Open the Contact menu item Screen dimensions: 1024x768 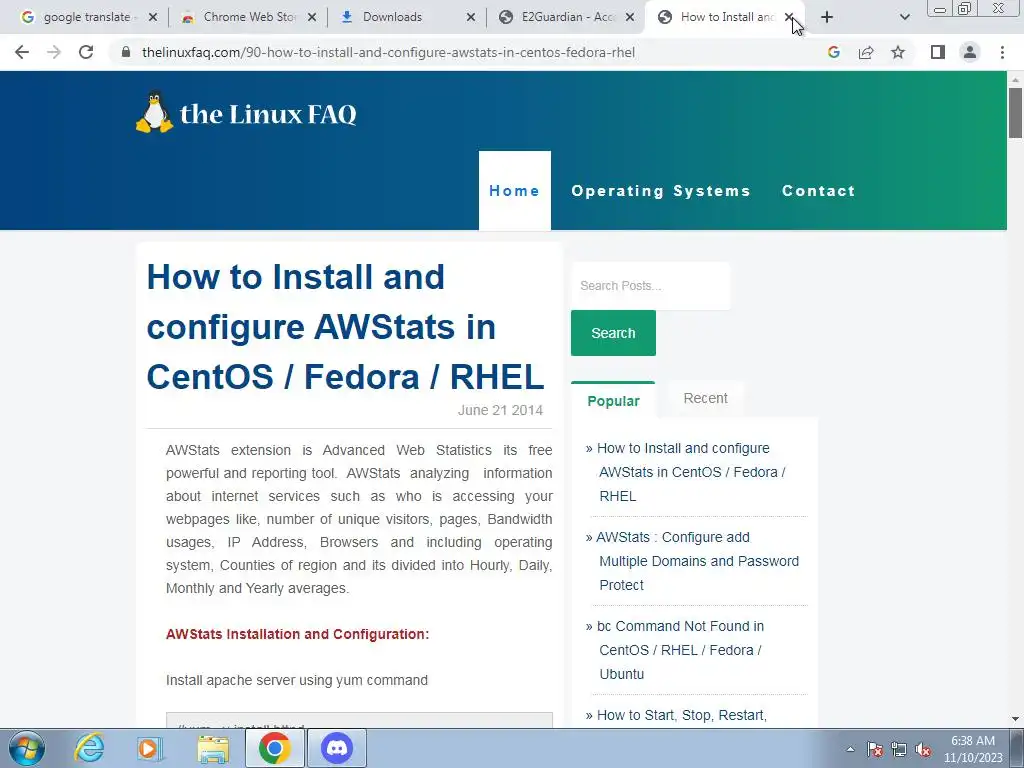818,191
